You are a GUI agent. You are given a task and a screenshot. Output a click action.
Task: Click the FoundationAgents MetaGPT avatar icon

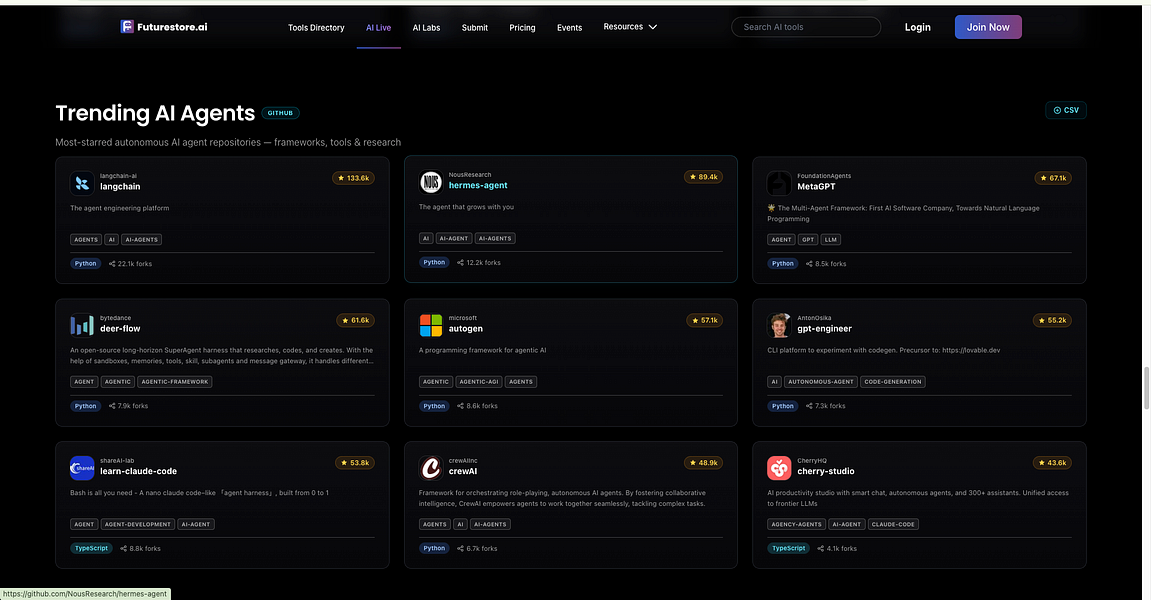pos(779,183)
